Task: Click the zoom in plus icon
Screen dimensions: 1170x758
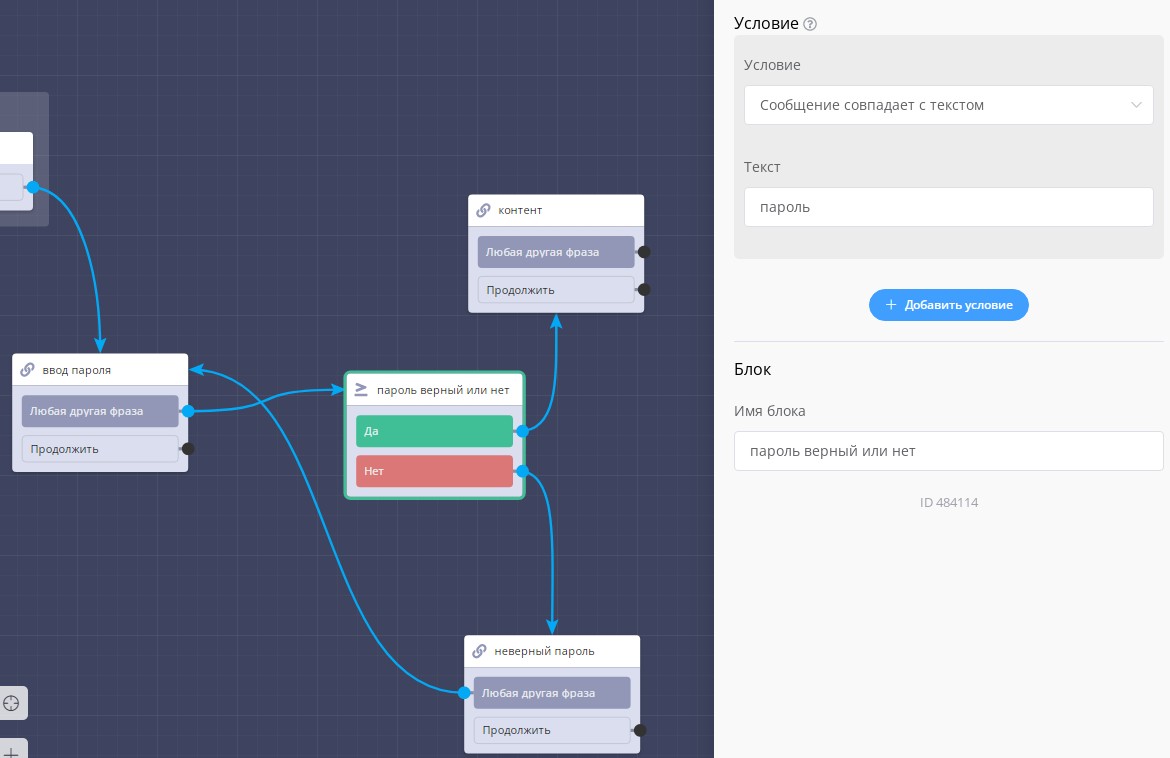Action: click(x=11, y=751)
